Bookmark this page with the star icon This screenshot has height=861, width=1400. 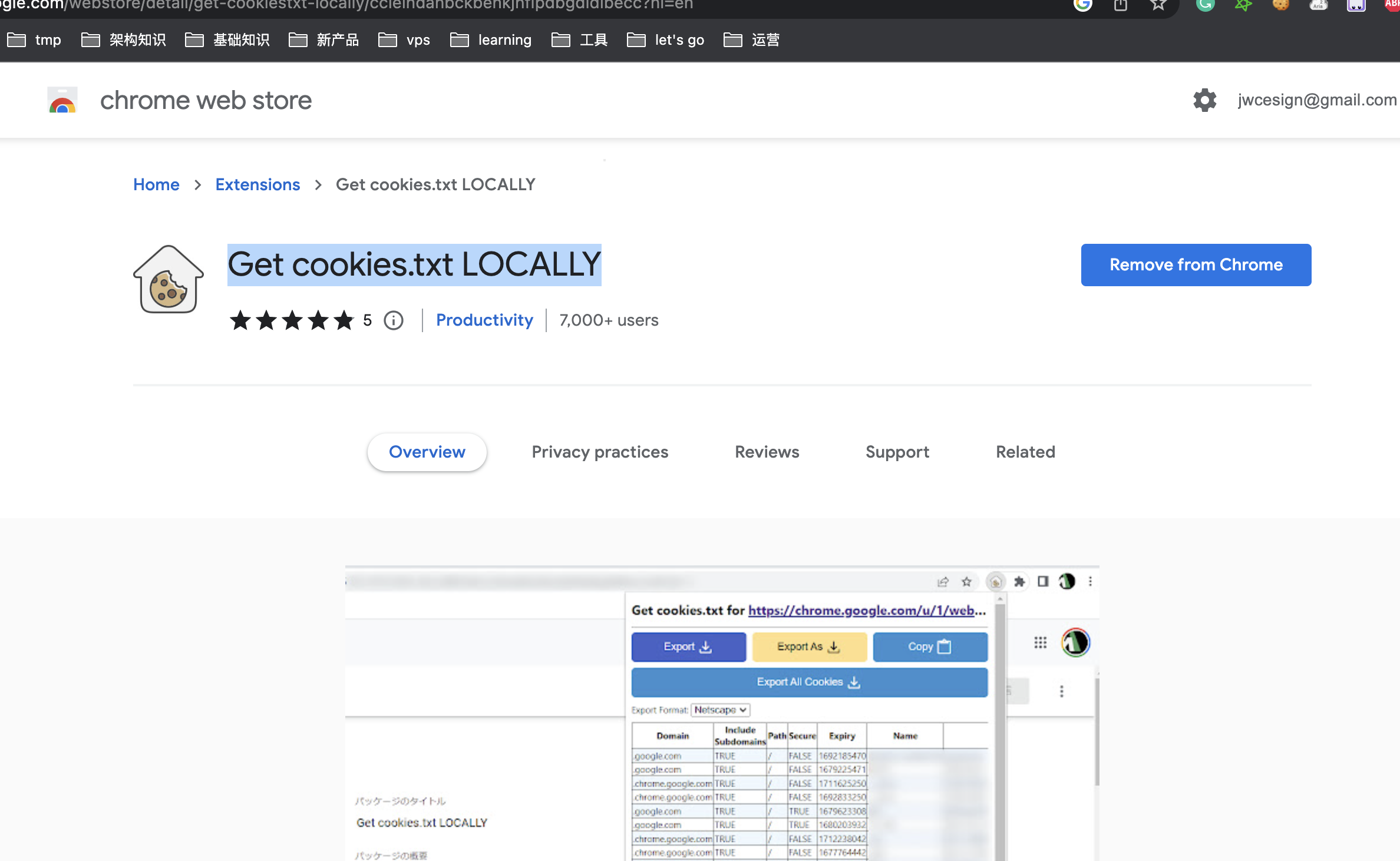pyautogui.click(x=1158, y=5)
